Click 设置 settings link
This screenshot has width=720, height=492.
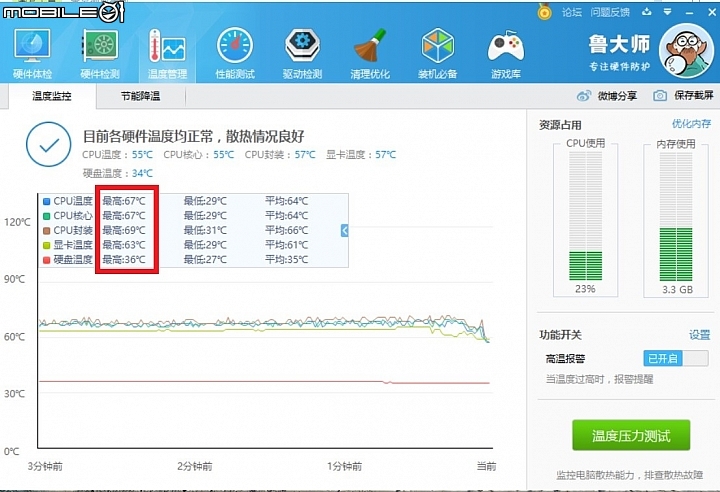coord(700,335)
